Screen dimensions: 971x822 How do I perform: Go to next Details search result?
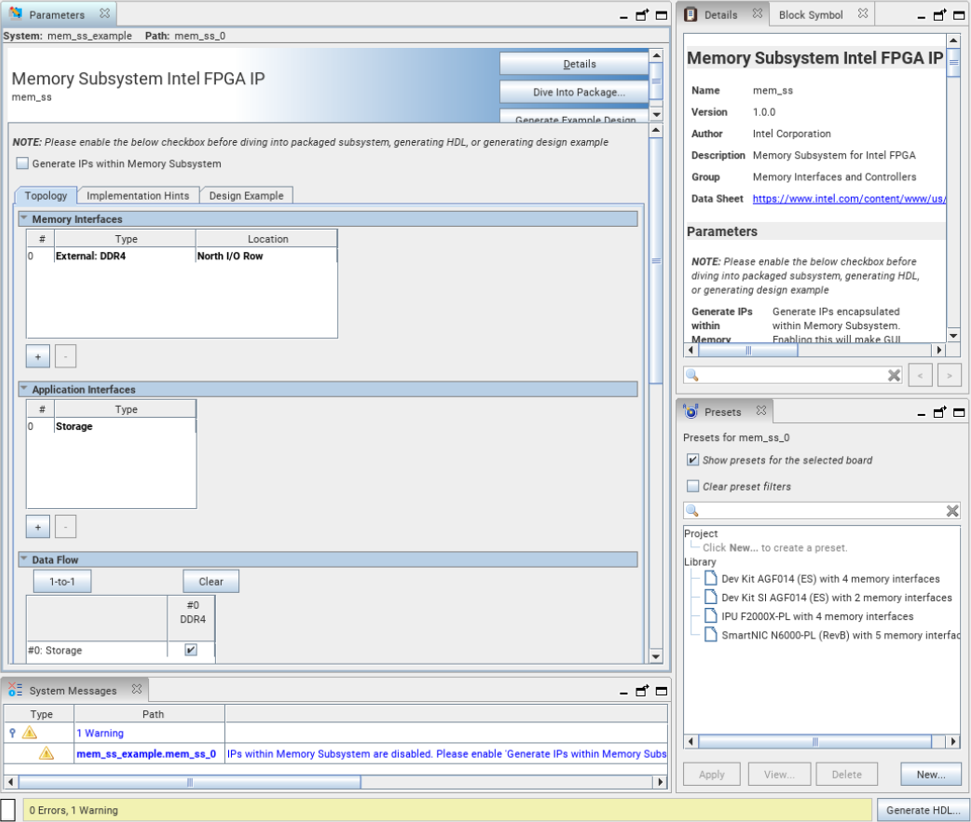point(949,375)
